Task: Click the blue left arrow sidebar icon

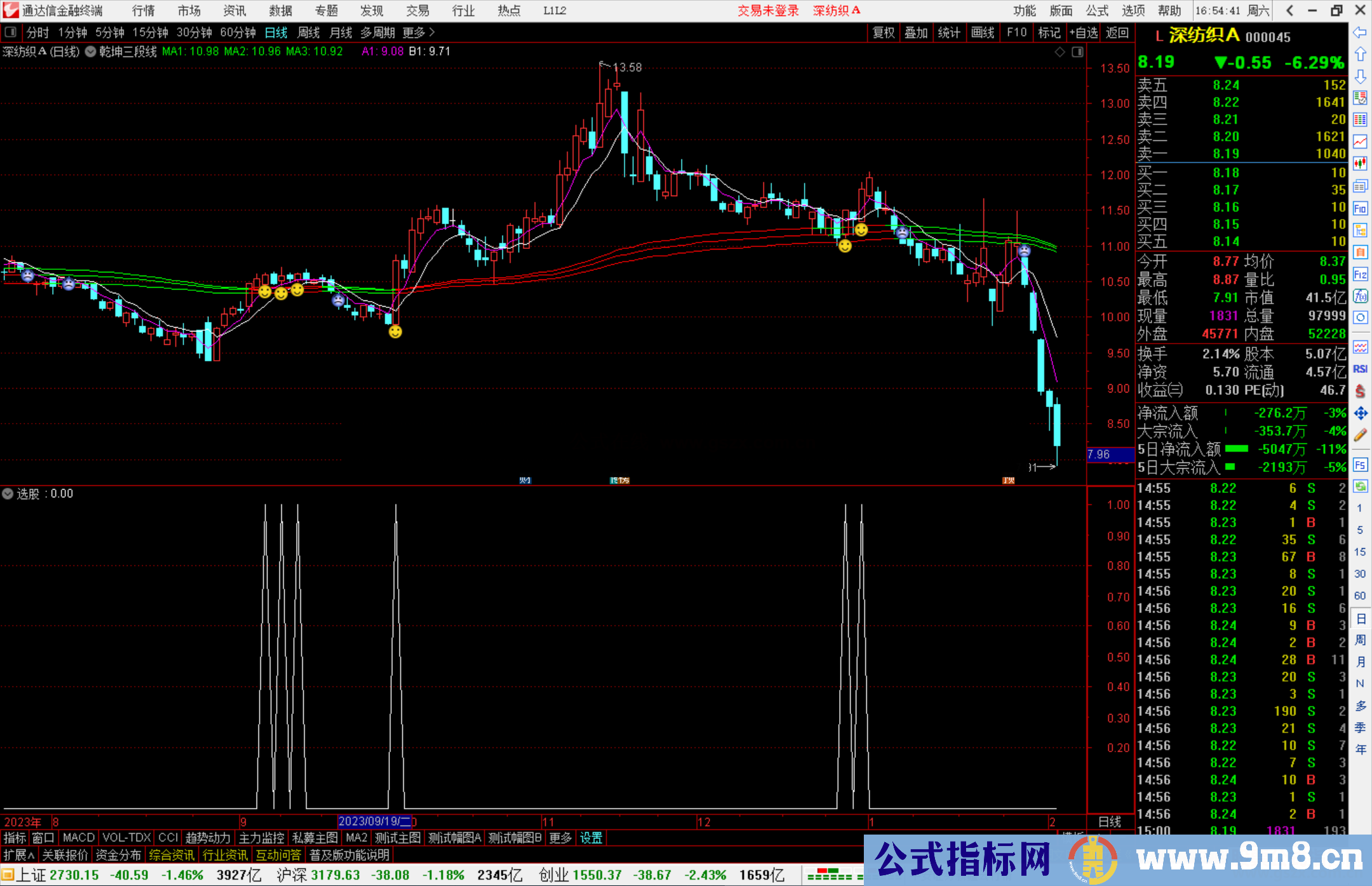Action: coord(1360,32)
